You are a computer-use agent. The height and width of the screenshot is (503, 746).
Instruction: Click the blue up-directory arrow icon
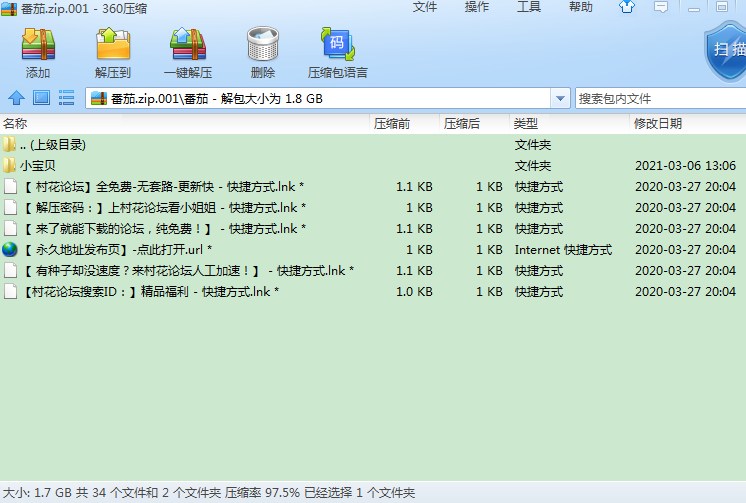point(16,98)
